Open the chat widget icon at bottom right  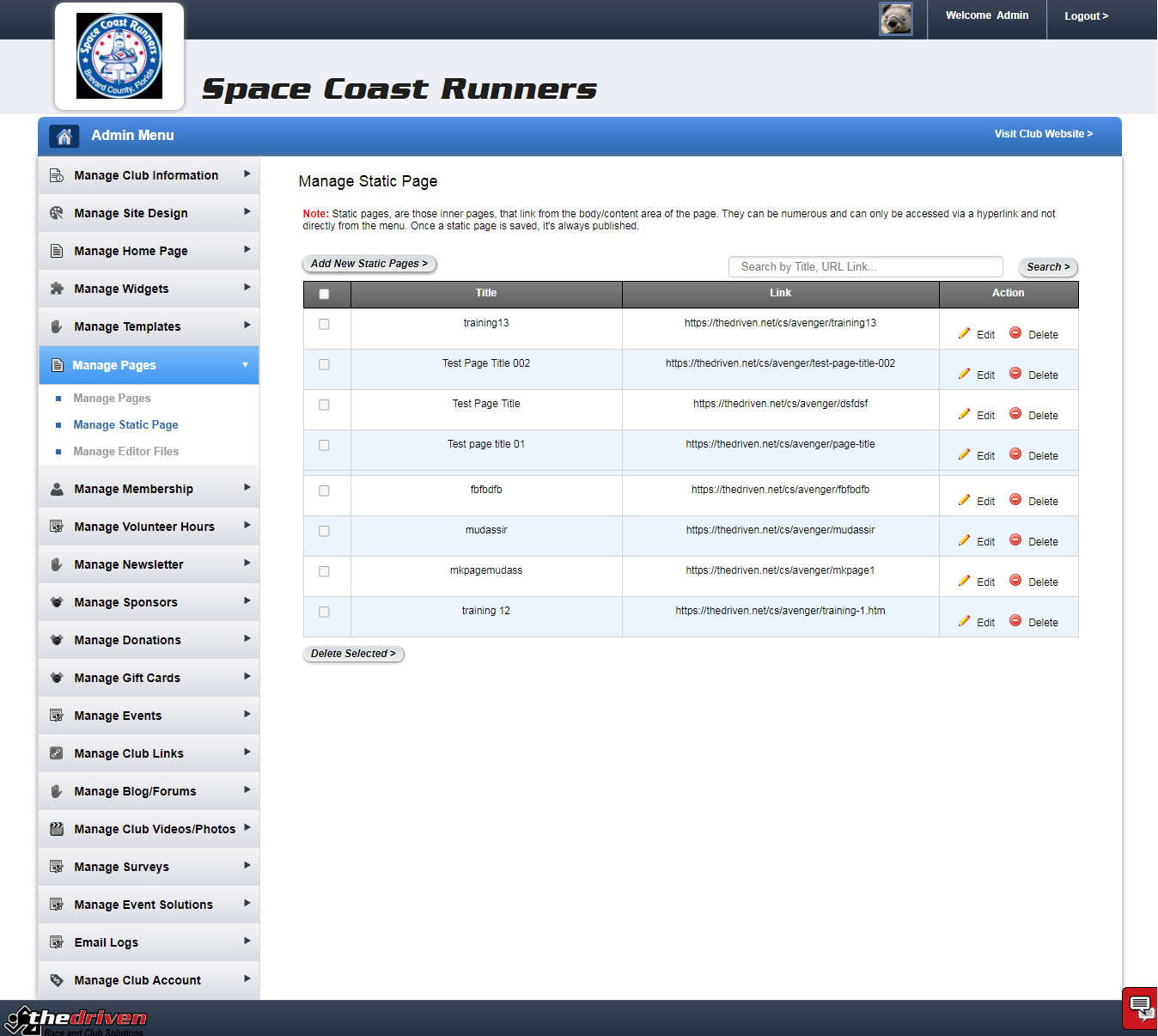(x=1140, y=1007)
